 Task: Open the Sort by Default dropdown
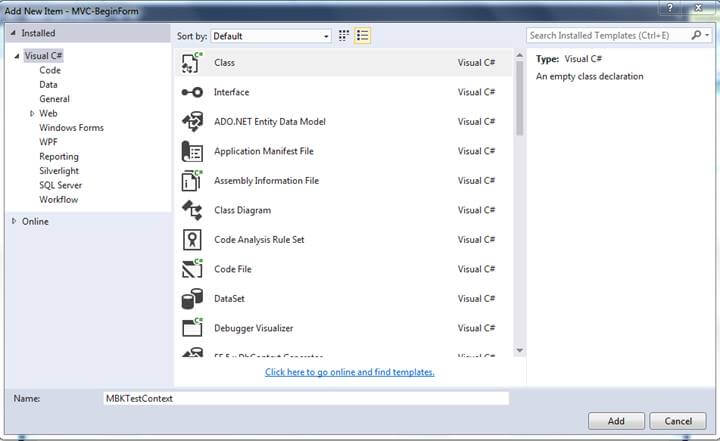coord(271,36)
